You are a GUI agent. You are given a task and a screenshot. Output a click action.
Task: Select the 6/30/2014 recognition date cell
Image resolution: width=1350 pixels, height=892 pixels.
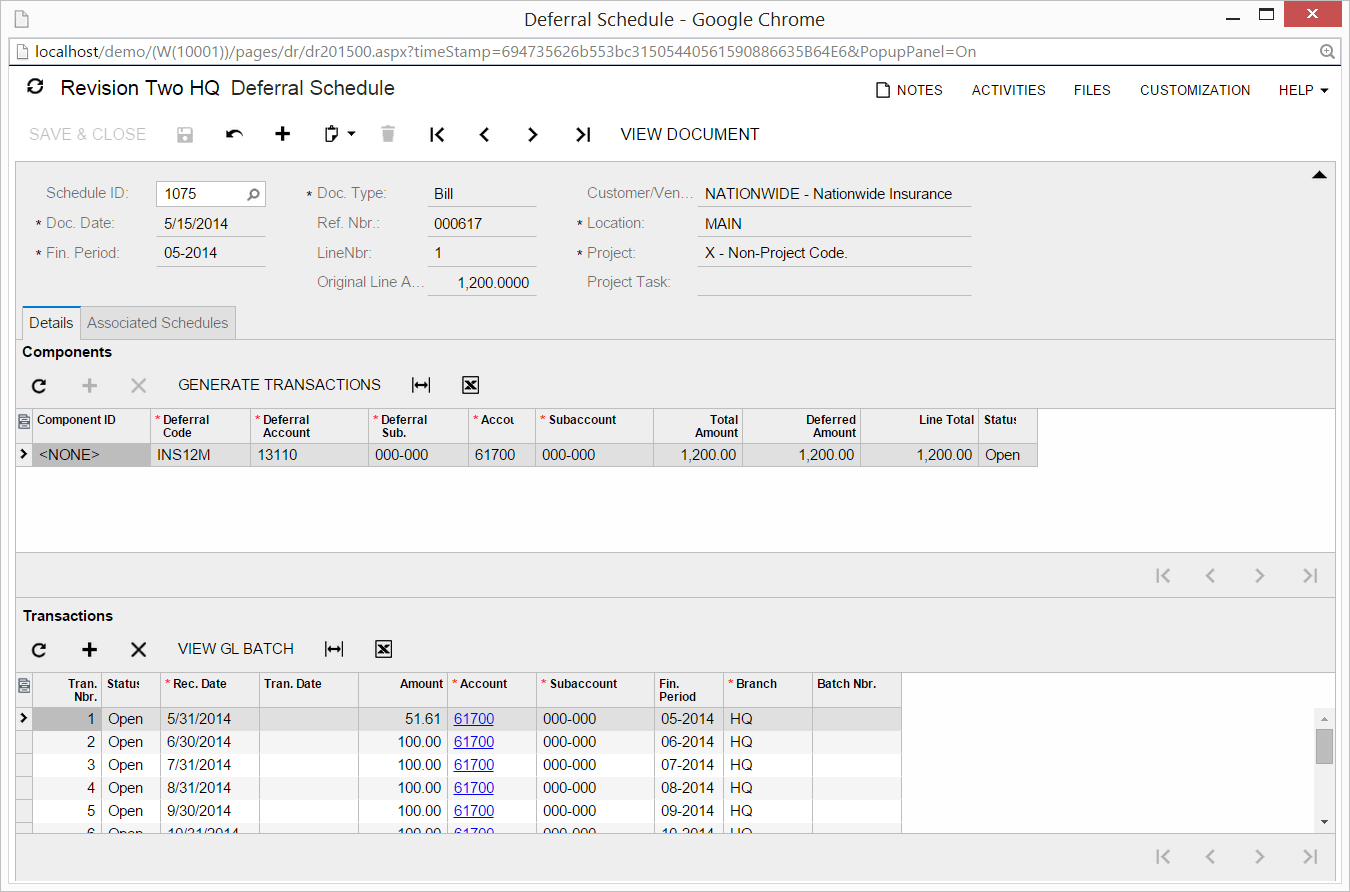click(209, 742)
